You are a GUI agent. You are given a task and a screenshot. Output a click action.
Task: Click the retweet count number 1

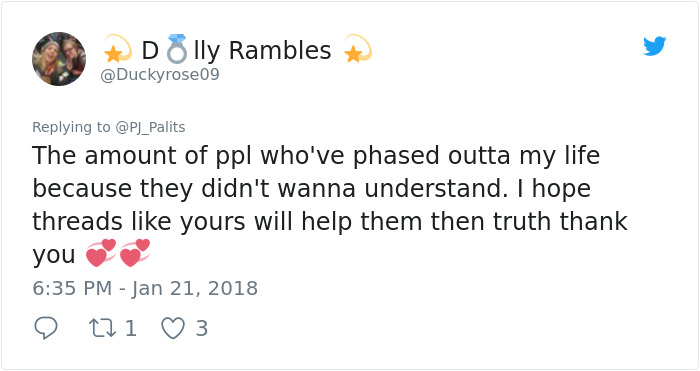coord(130,329)
